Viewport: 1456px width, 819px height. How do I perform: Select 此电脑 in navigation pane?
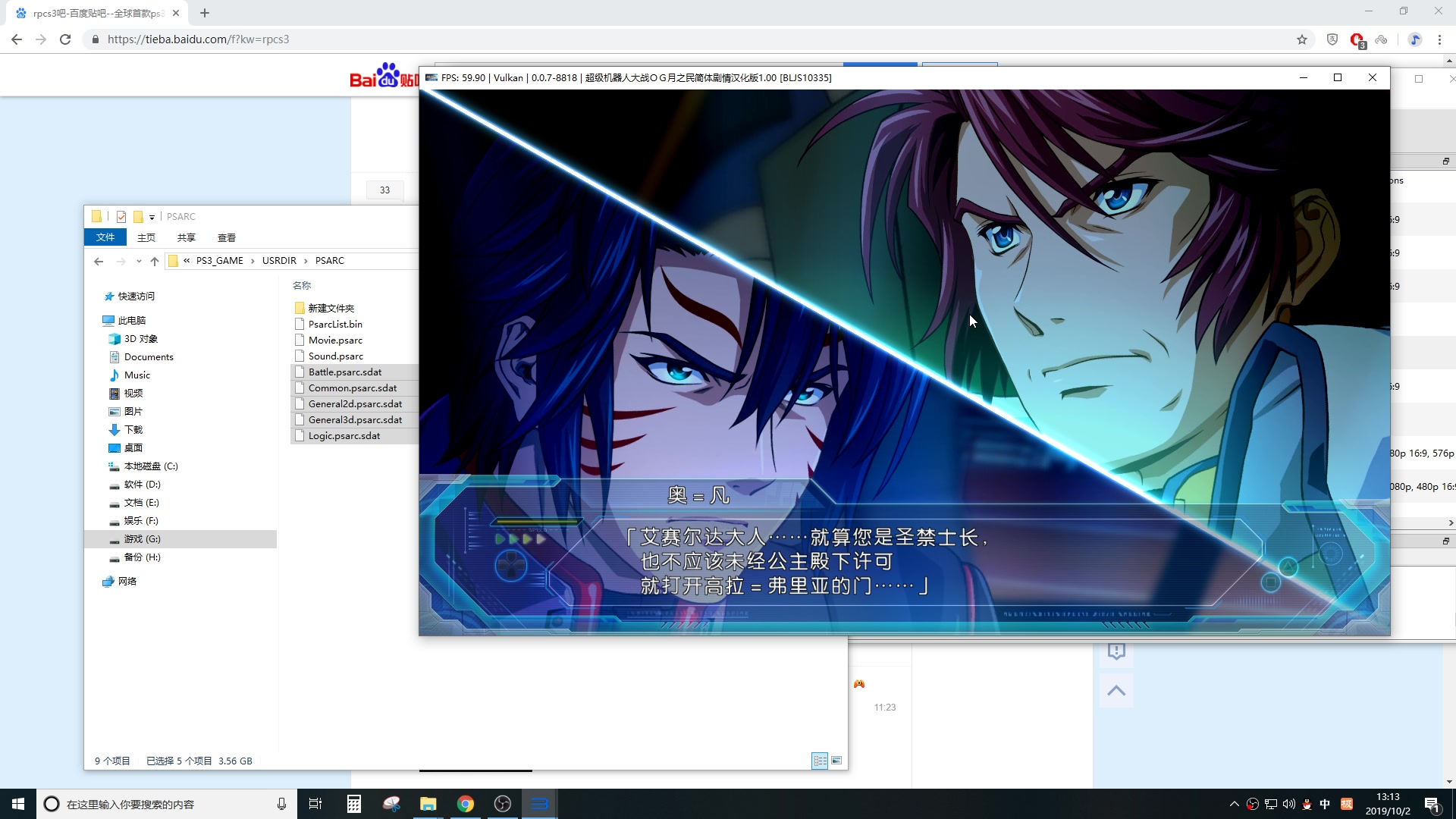132,321
